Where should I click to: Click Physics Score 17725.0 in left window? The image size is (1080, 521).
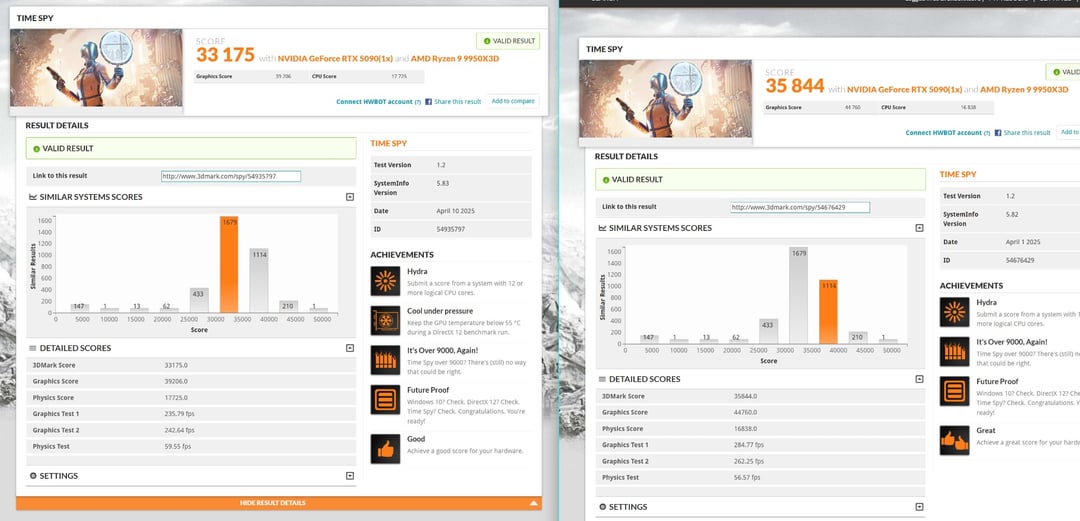[176, 398]
